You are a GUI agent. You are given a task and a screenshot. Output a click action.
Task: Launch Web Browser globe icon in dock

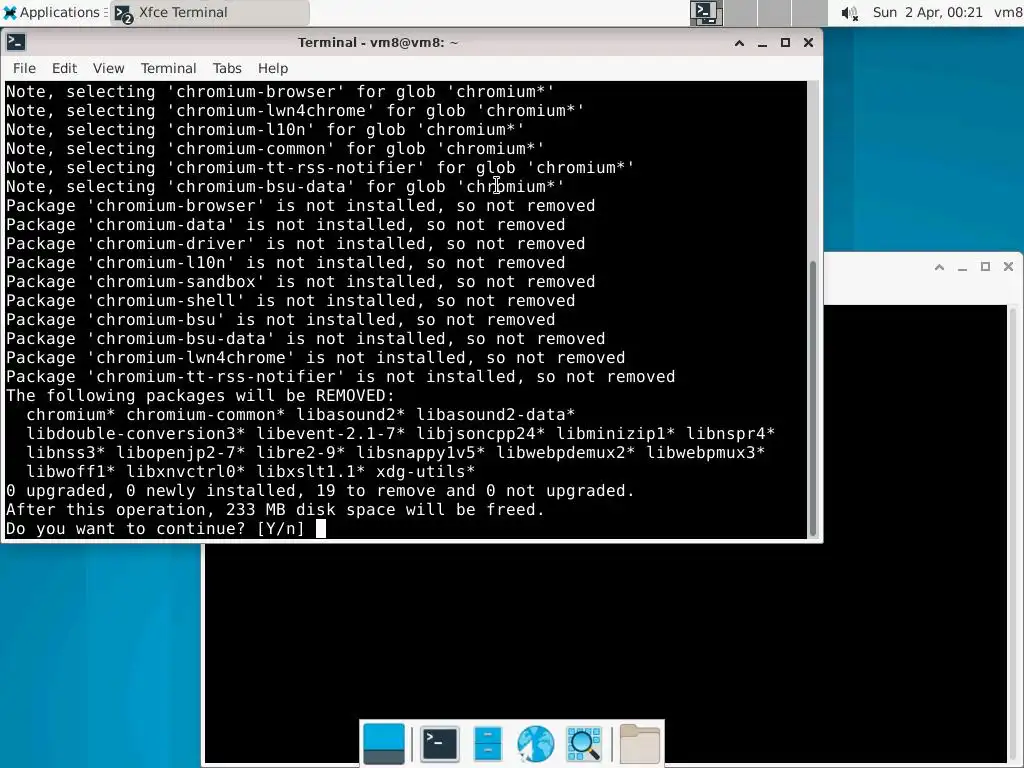coord(535,743)
